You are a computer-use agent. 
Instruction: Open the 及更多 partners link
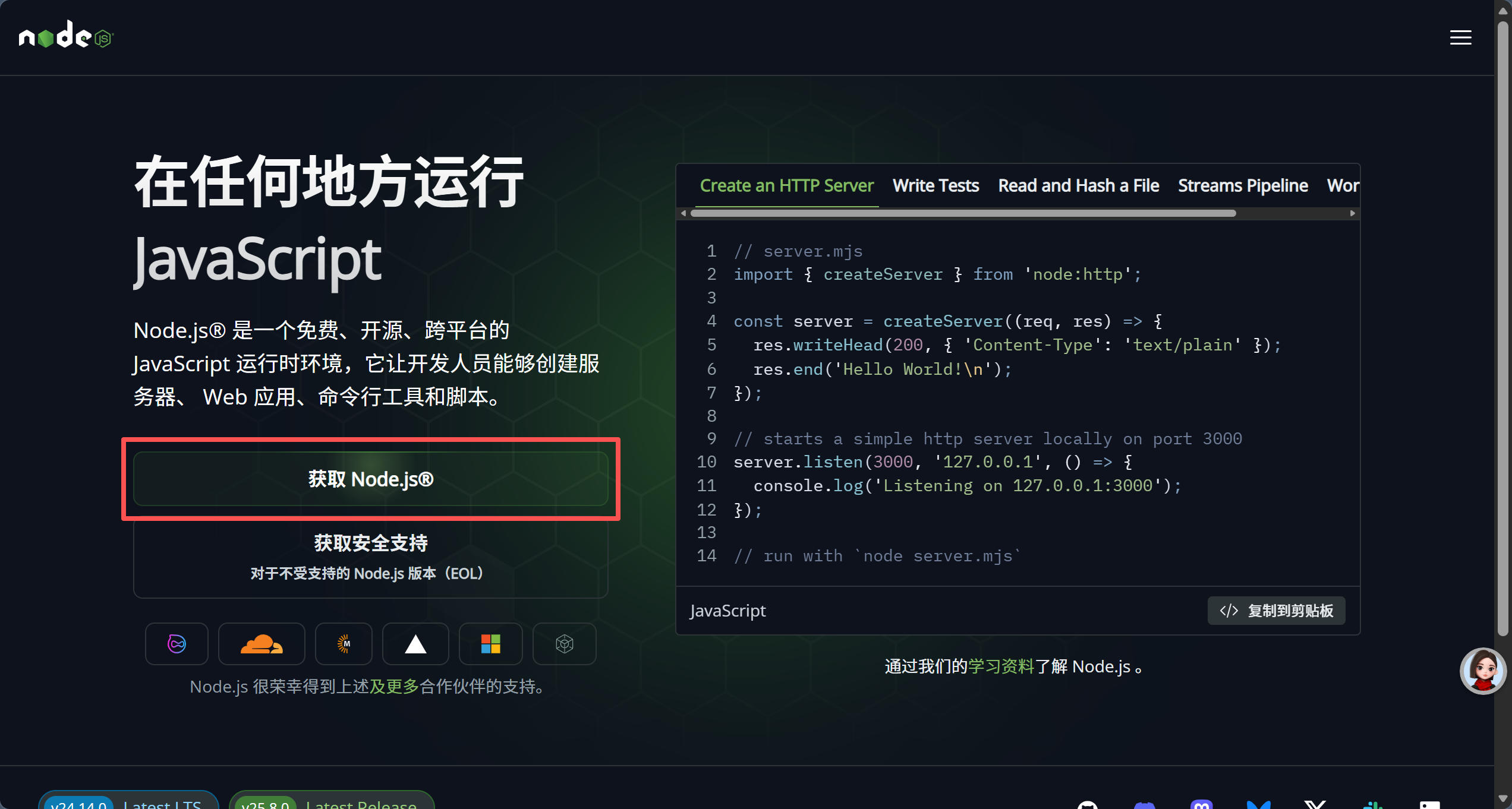[394, 687]
